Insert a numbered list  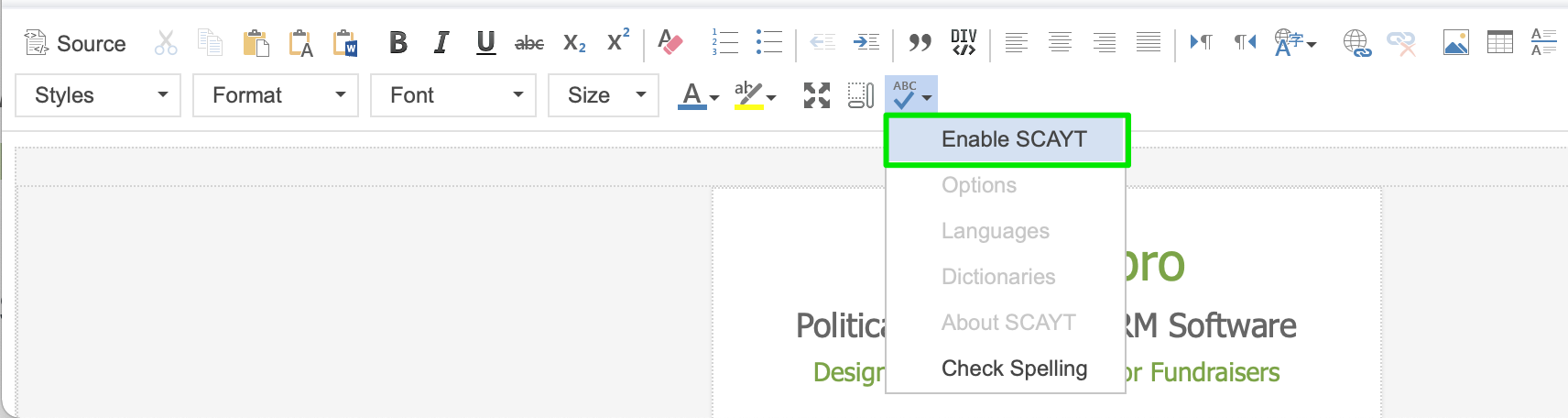click(x=724, y=43)
